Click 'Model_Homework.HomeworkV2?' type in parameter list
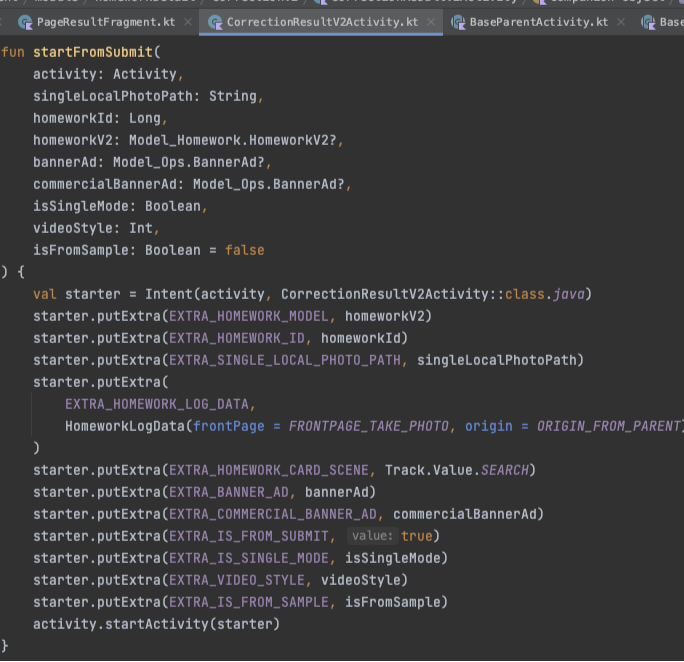684x662 pixels. tap(233, 140)
